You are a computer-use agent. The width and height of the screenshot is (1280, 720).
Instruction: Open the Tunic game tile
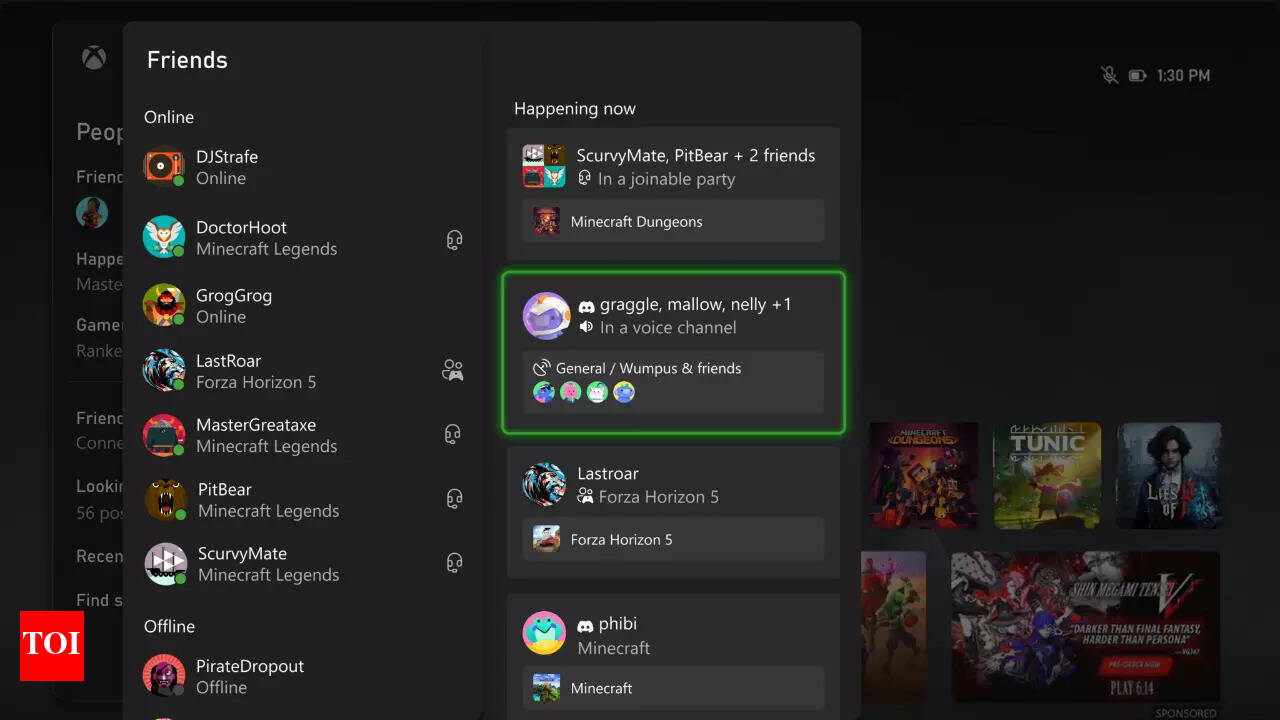click(1047, 475)
